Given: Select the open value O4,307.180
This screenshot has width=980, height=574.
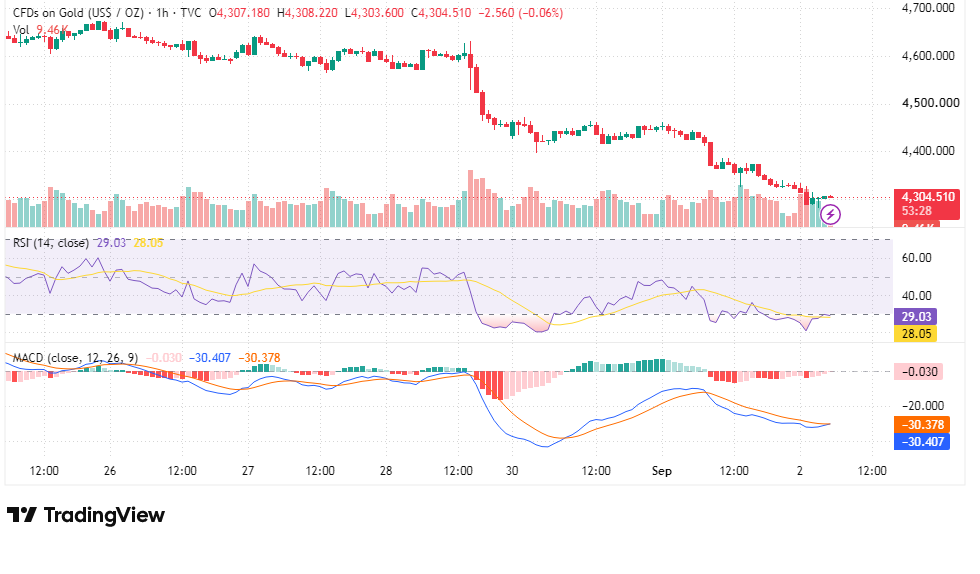Looking at the screenshot, I should [239, 13].
